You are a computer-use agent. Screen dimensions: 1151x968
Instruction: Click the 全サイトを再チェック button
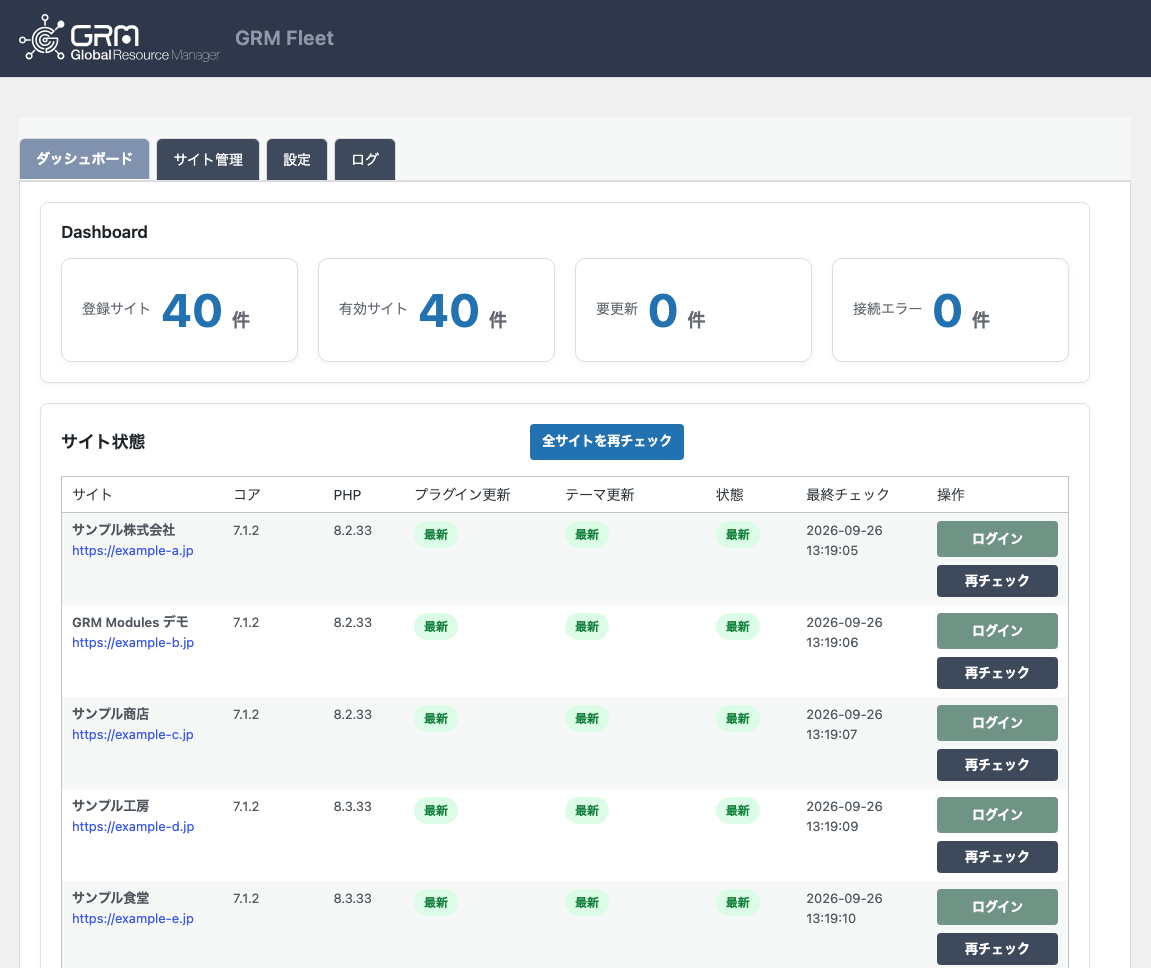point(607,442)
